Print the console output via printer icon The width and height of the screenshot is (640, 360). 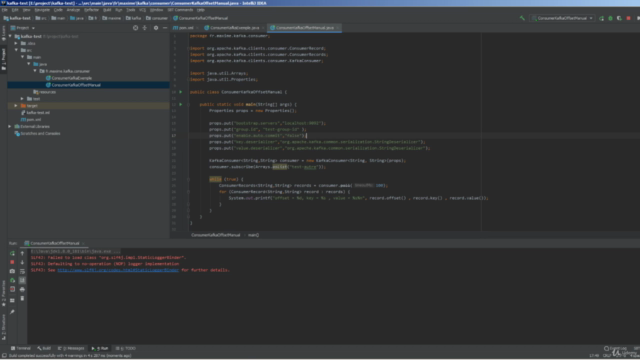click(22, 289)
